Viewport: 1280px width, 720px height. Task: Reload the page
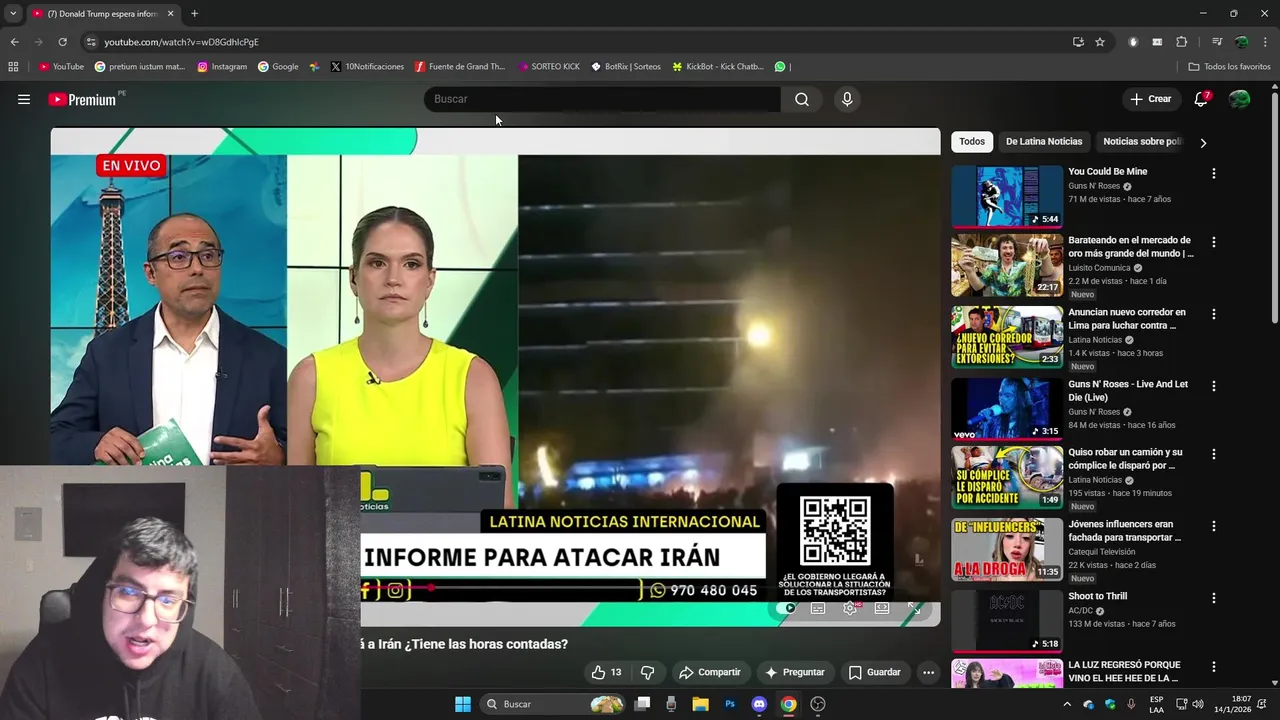coord(62,42)
